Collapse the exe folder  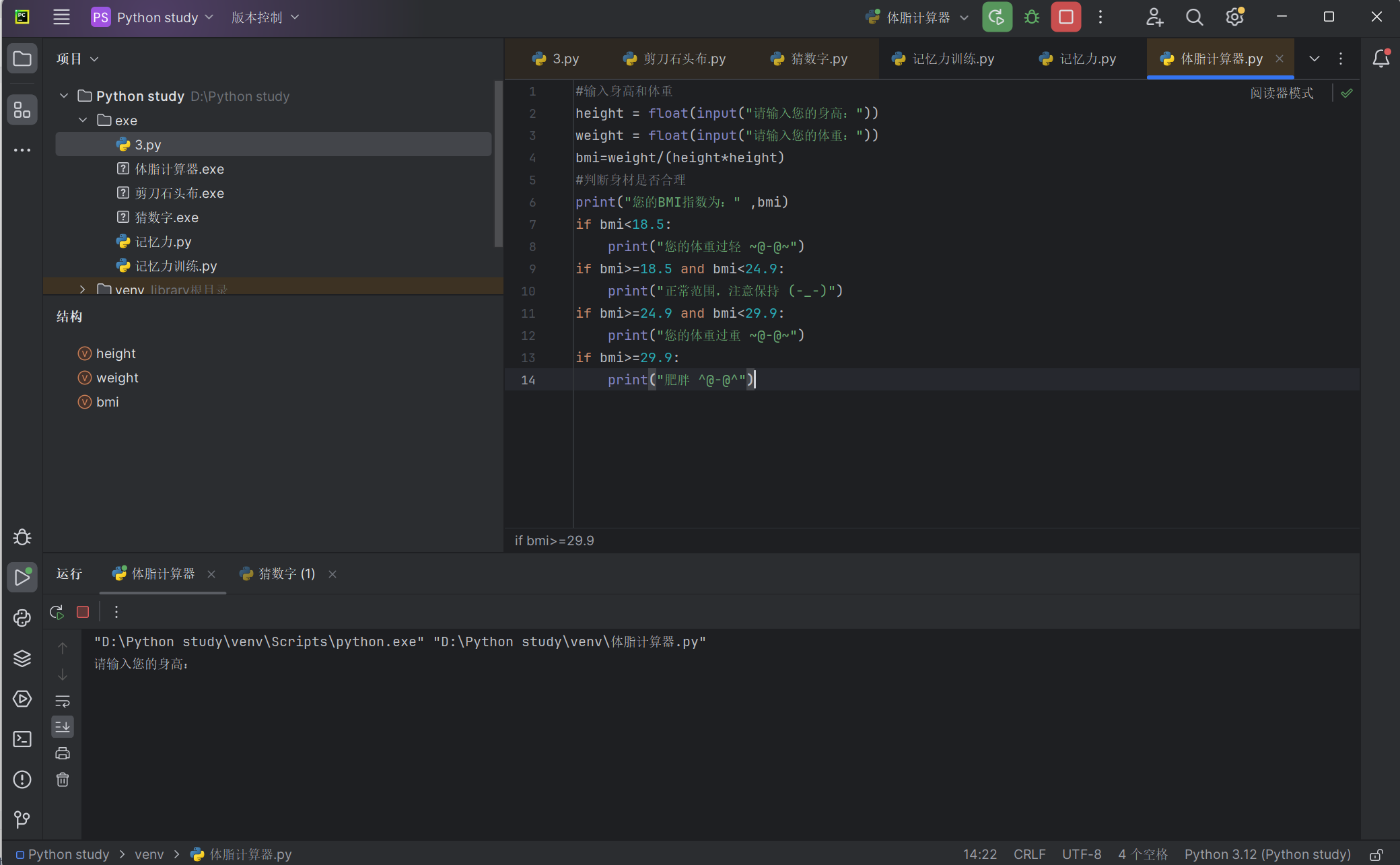pos(82,120)
